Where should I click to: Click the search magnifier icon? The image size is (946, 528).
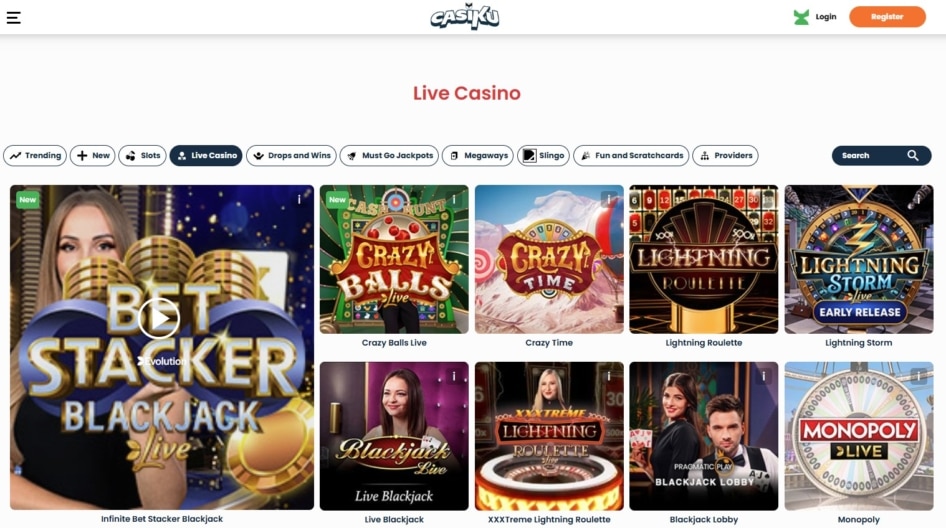(913, 156)
